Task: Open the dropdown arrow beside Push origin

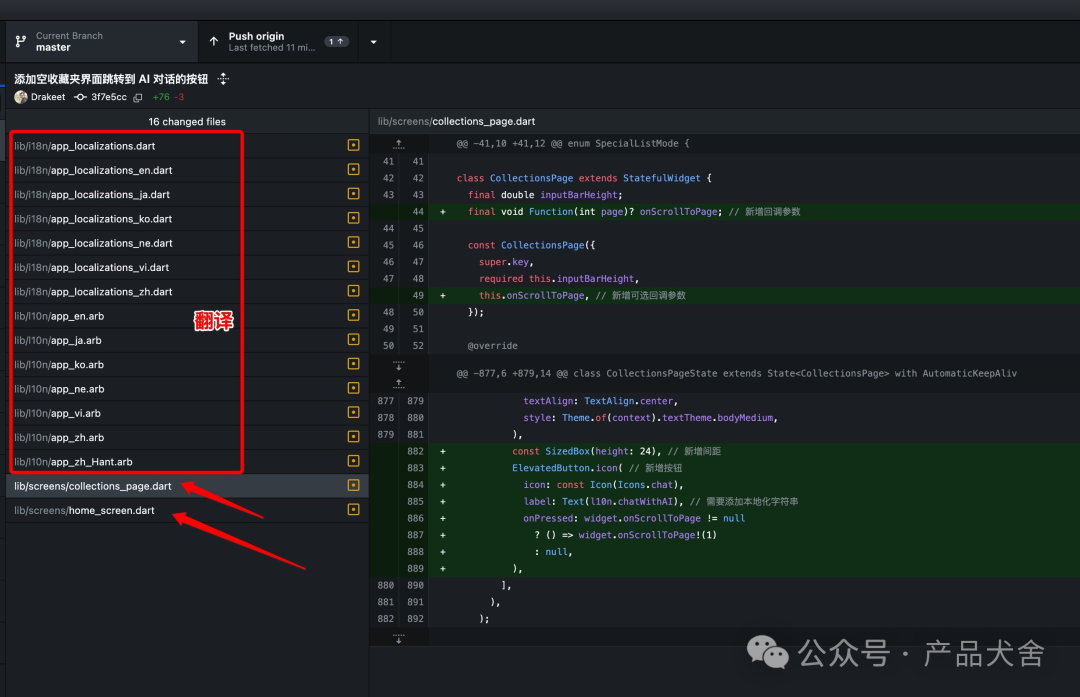Action: (x=373, y=42)
